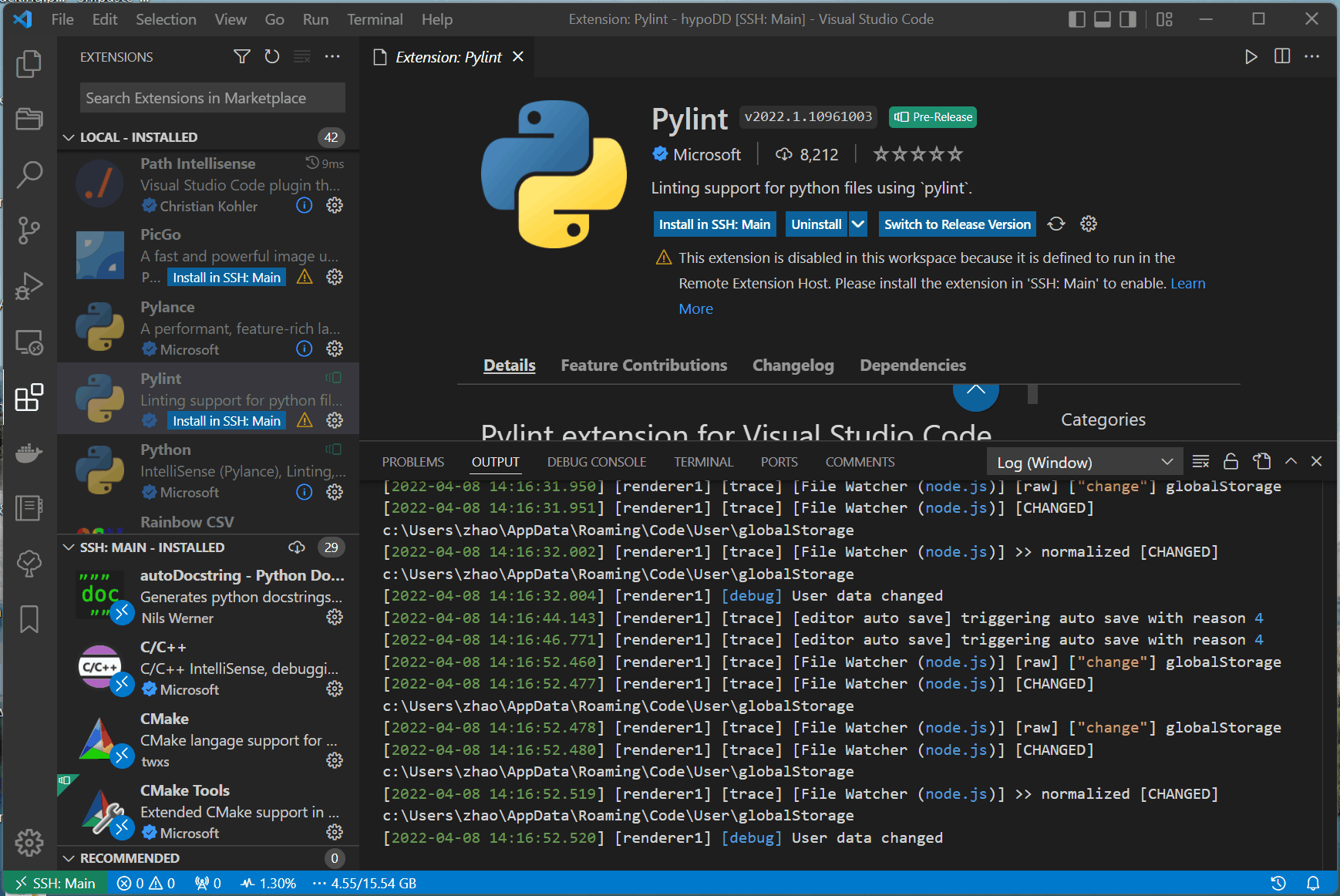The image size is (1340, 896).
Task: Click details page scrollbar thumb
Action: (x=1032, y=393)
